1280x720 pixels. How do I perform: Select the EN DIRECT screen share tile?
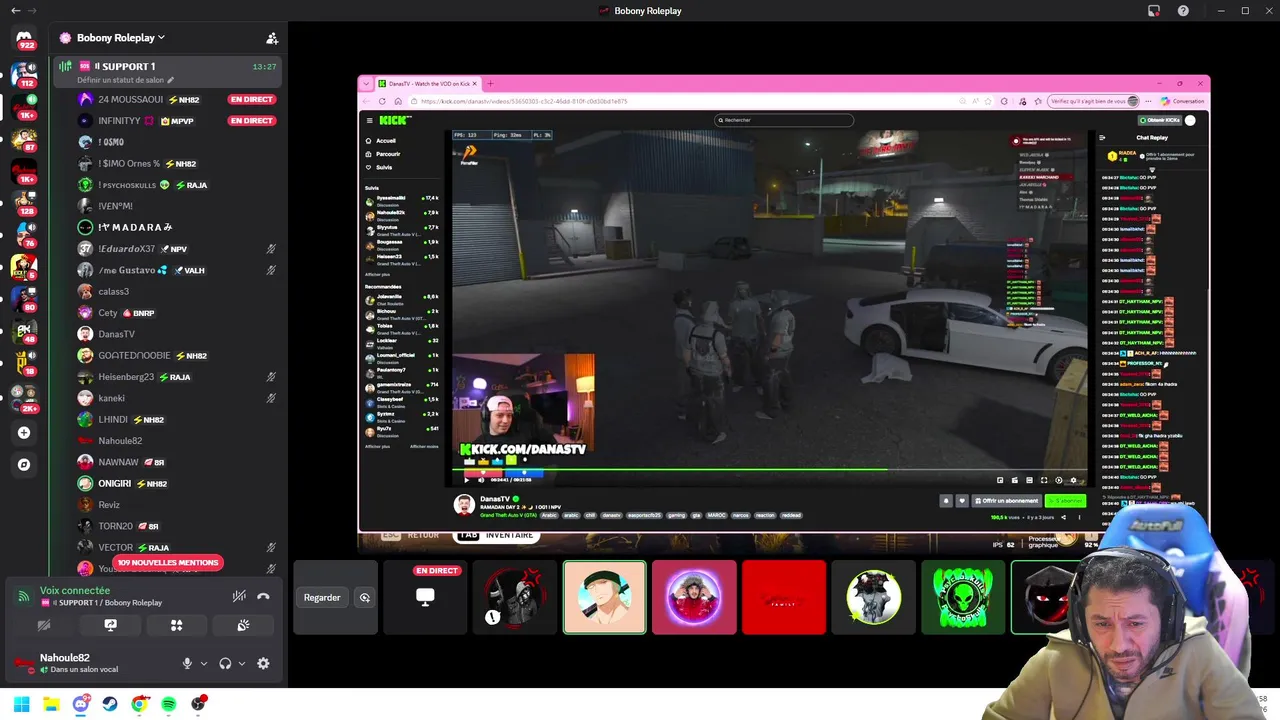pyautogui.click(x=425, y=597)
